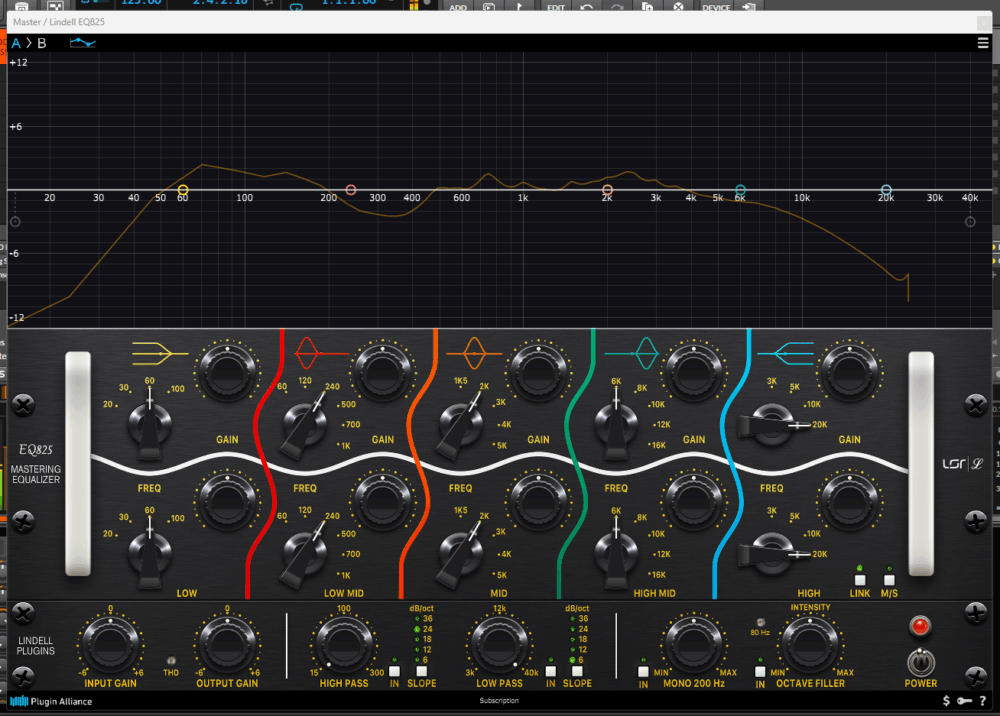1000x716 pixels.
Task: Click the upper Low Mid frequency selector knob
Action: coord(305,424)
